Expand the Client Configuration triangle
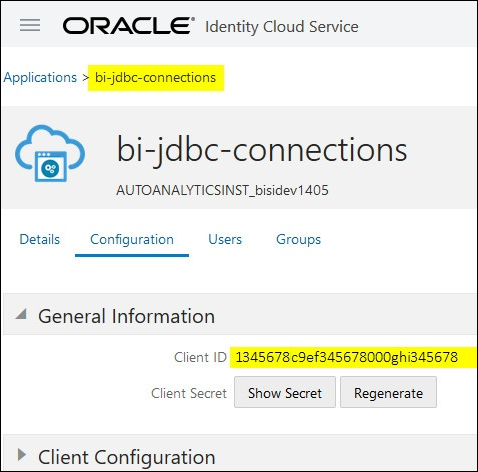 pos(22,454)
